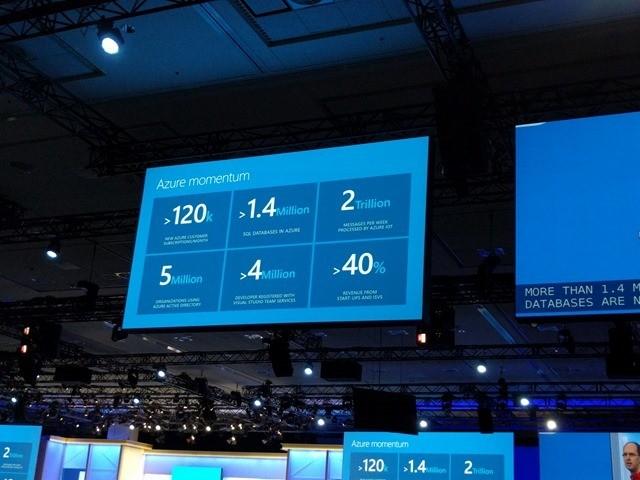
Task: Select '>120k' on the lower stage screen
Action: point(373,466)
